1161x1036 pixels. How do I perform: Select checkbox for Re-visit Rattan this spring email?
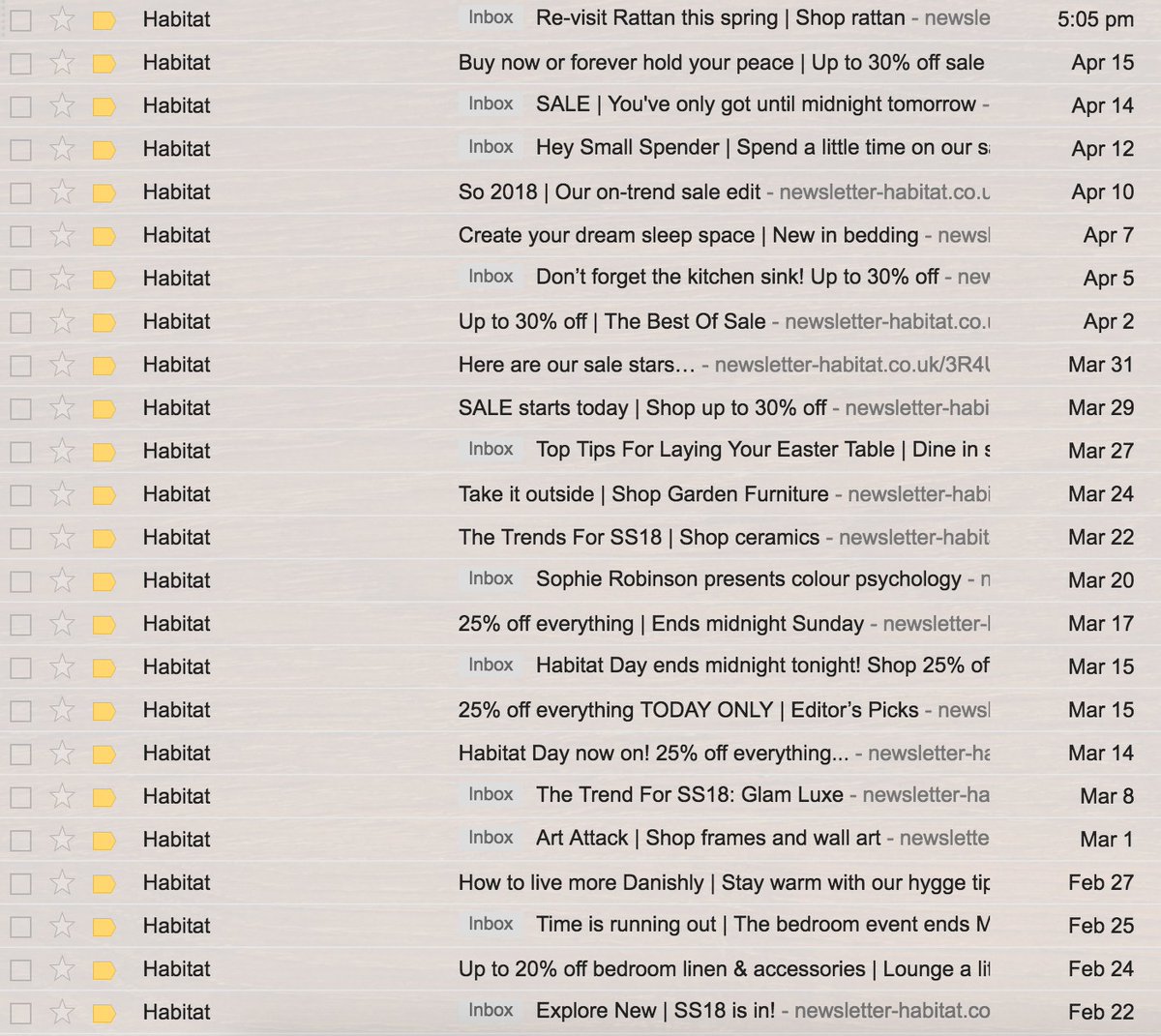click(20, 19)
